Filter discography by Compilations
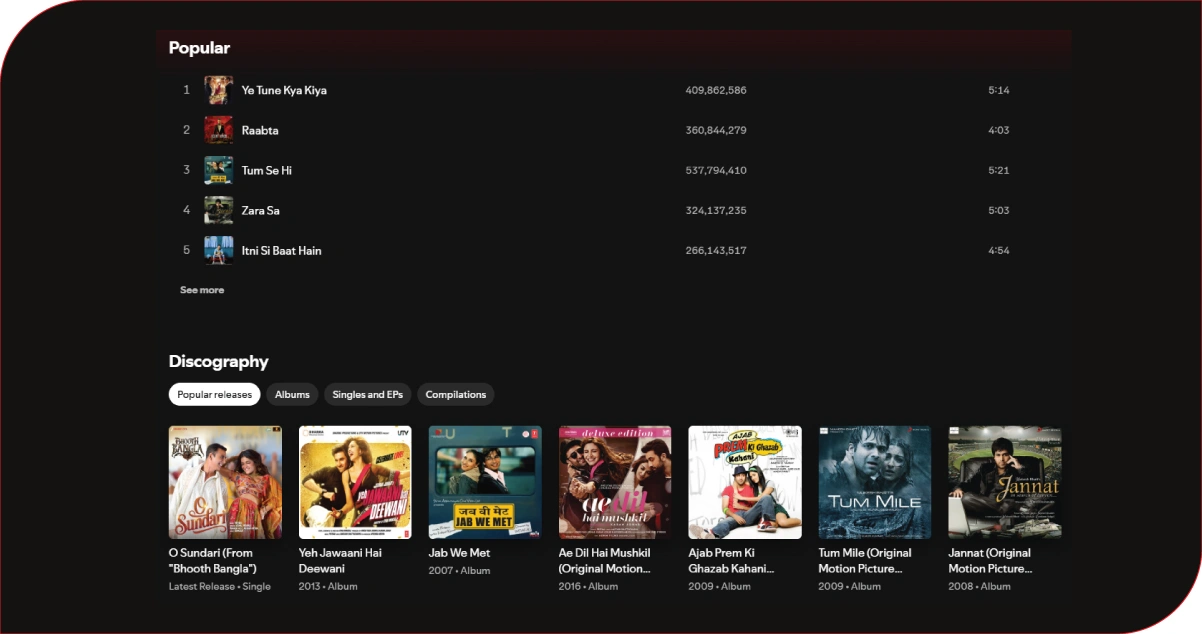The width and height of the screenshot is (1202, 634). (455, 395)
